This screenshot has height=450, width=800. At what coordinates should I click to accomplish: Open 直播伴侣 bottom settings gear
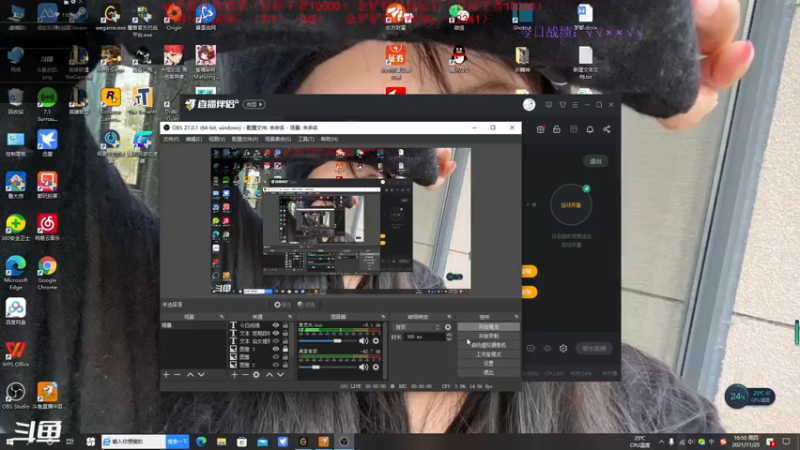(x=563, y=348)
